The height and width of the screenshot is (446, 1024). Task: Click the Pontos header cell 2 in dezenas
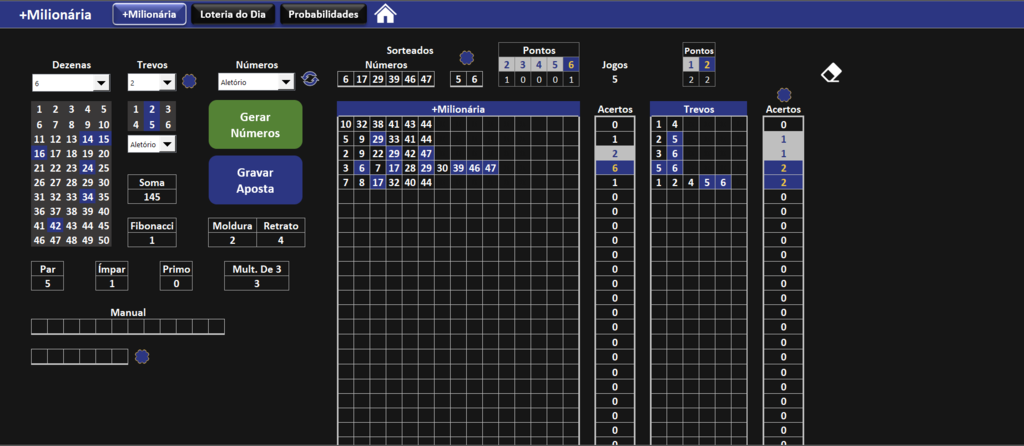507,65
